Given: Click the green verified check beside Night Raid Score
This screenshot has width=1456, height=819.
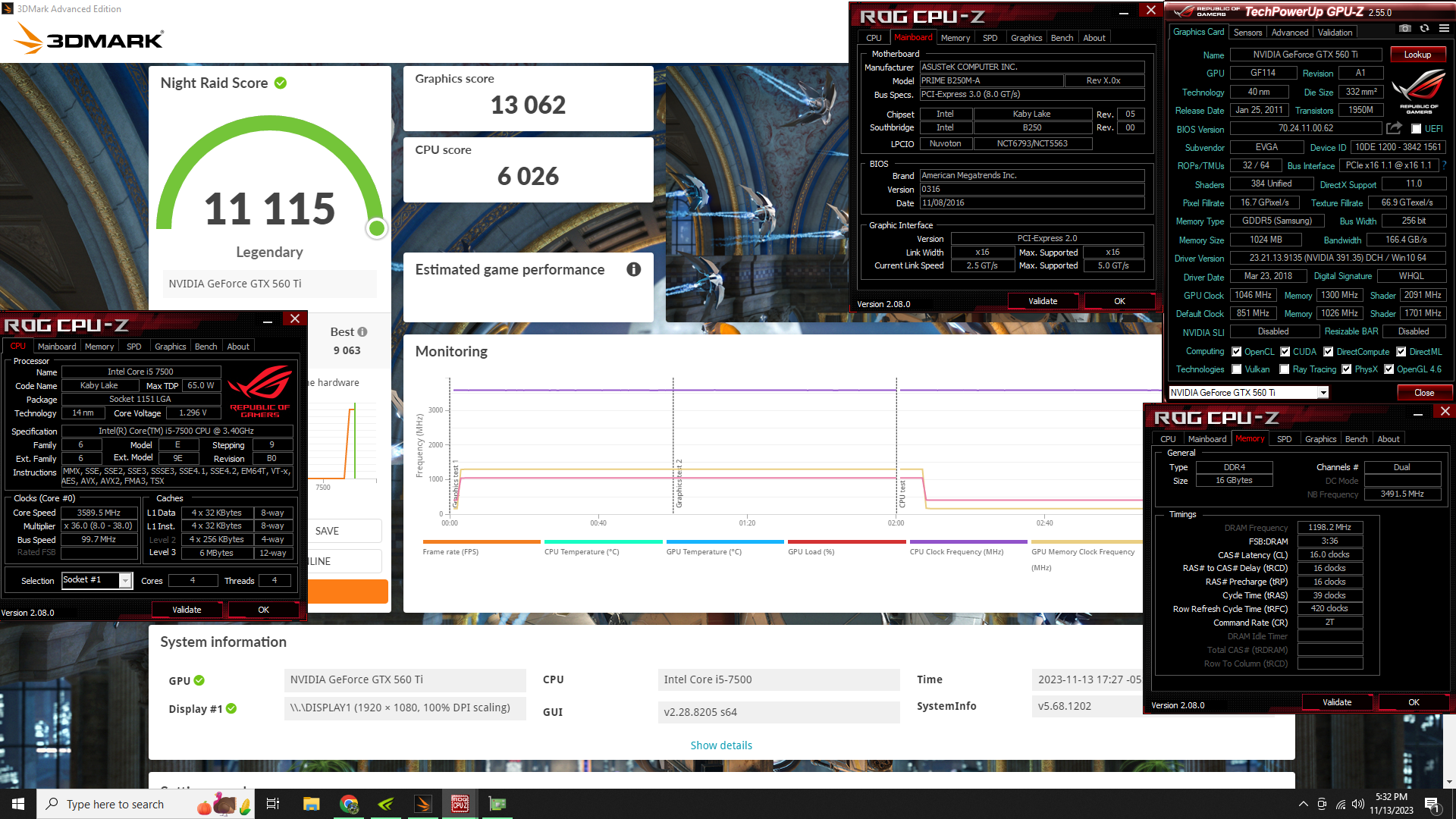Looking at the screenshot, I should pos(281,83).
